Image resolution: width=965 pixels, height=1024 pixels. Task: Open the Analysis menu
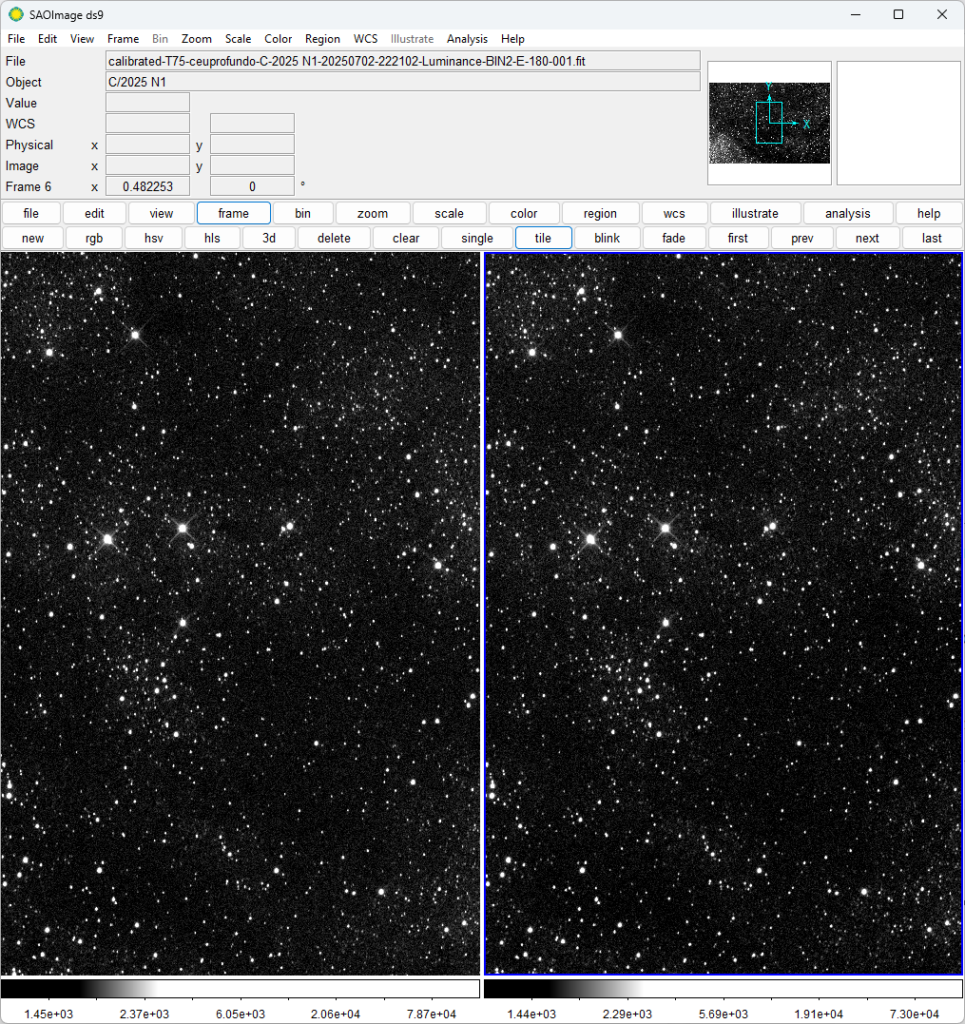467,39
